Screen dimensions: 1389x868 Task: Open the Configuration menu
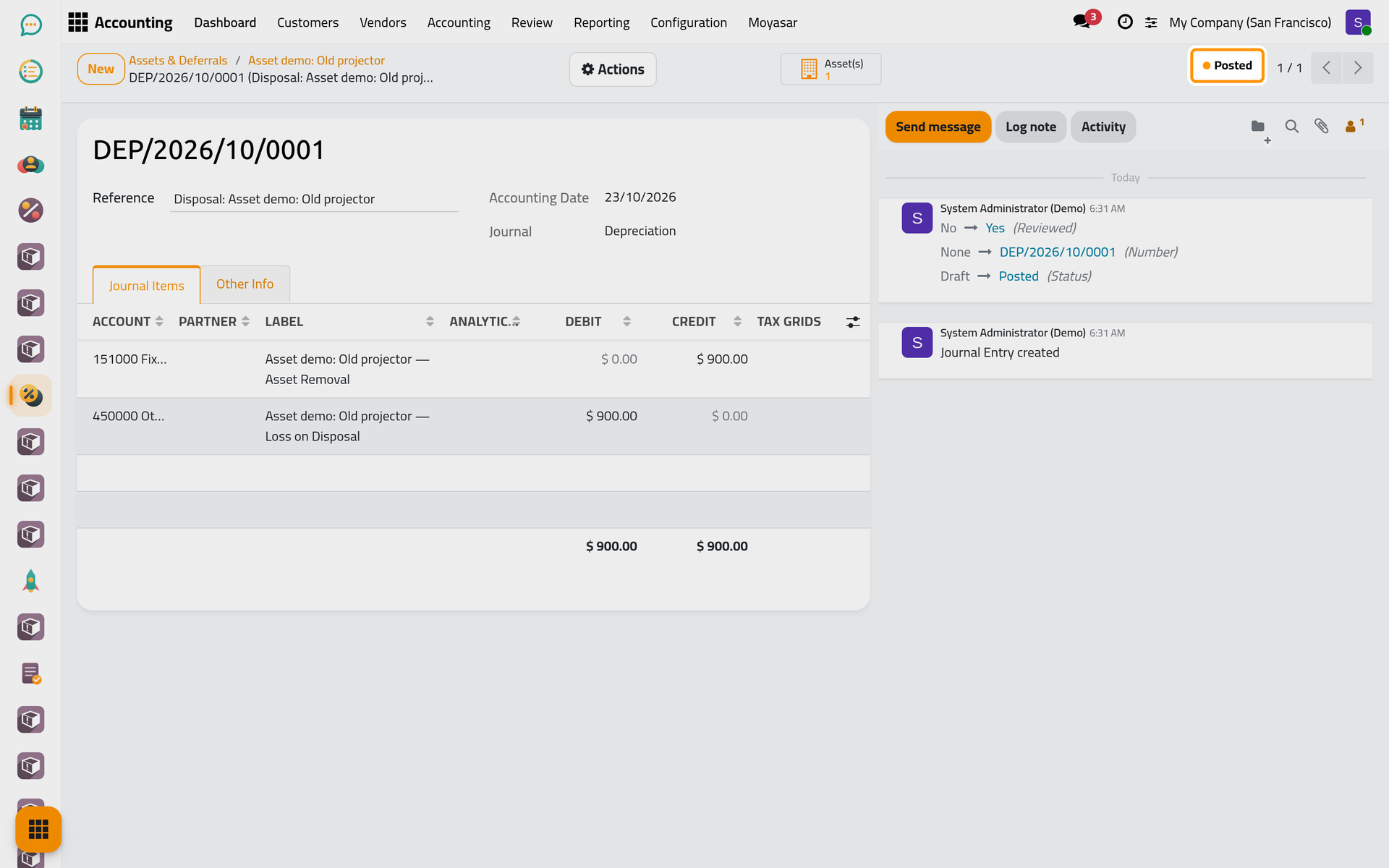[x=689, y=22]
